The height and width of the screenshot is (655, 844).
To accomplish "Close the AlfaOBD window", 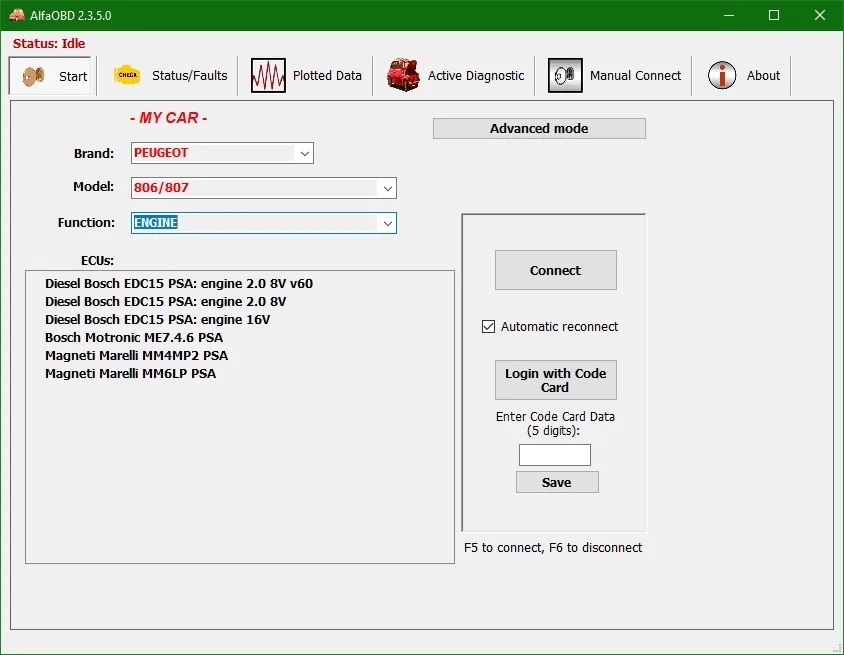I will [x=819, y=15].
